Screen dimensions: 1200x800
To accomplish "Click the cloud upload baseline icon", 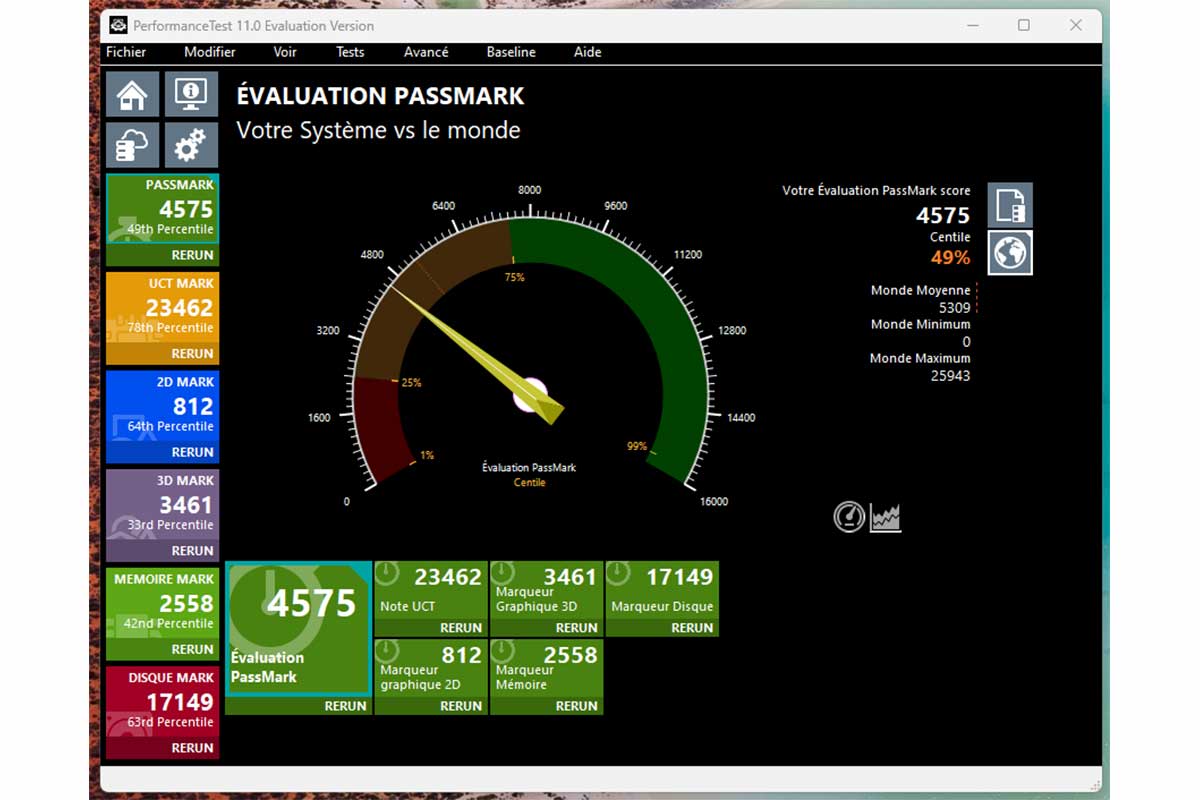I will pos(132,146).
